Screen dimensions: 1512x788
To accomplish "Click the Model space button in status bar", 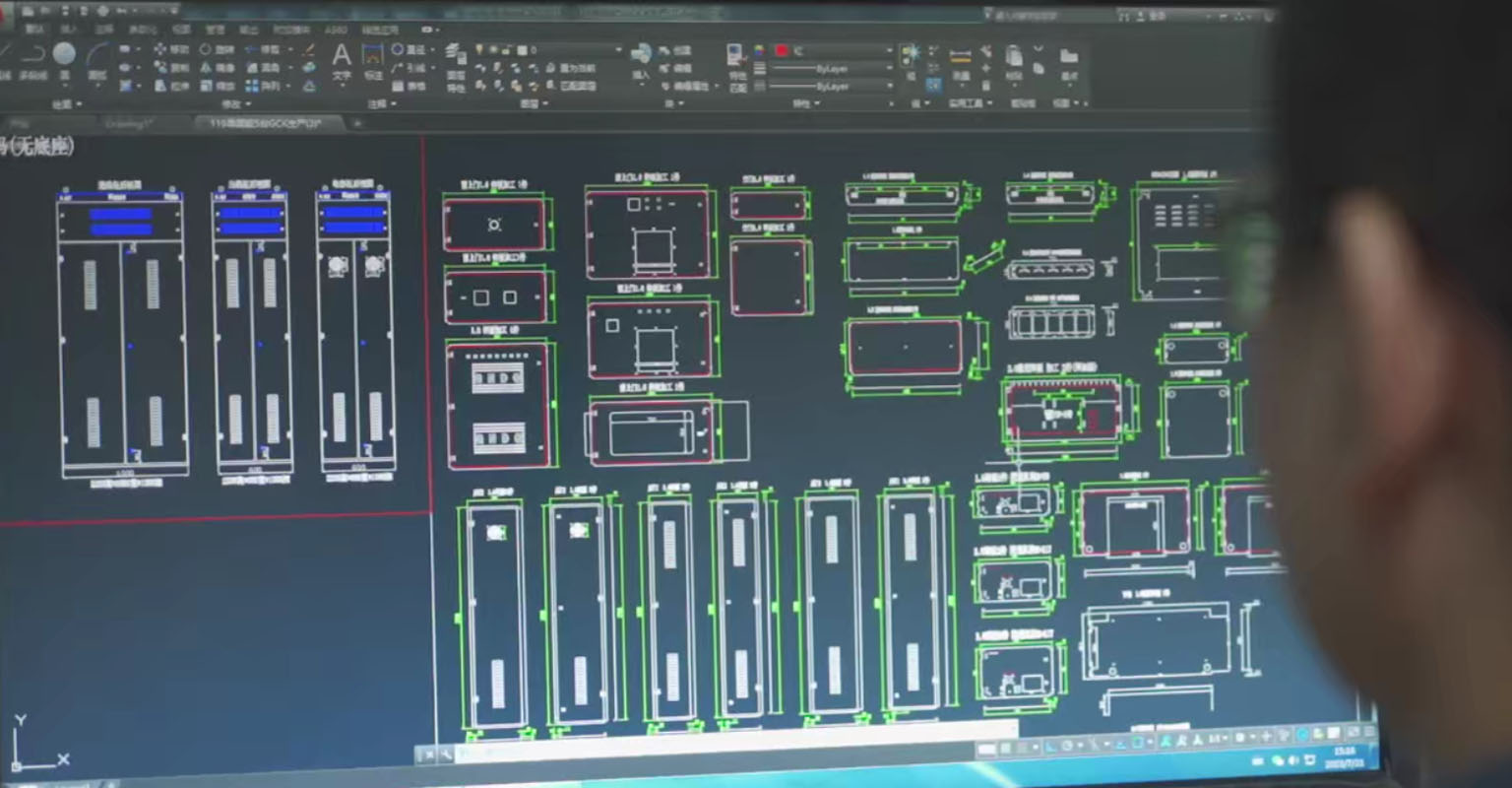I will tap(986, 750).
